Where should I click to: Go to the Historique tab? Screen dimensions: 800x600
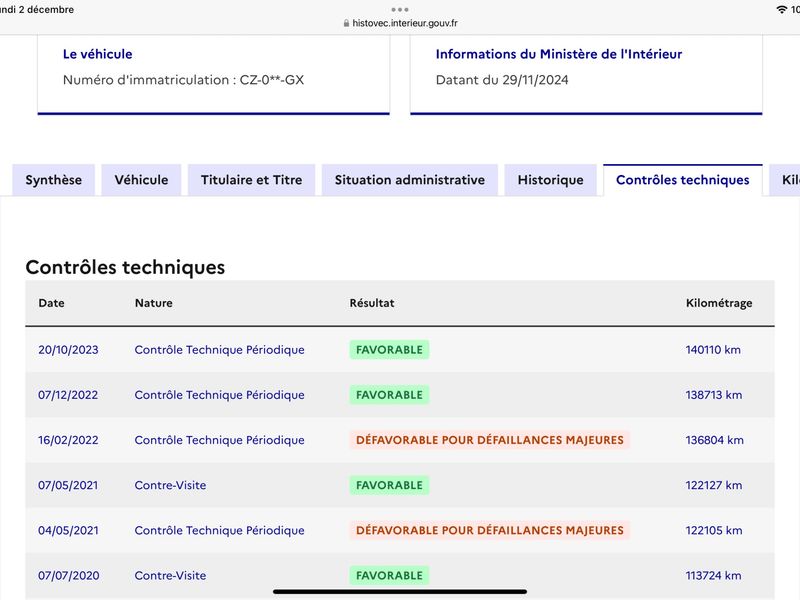[x=551, y=180]
